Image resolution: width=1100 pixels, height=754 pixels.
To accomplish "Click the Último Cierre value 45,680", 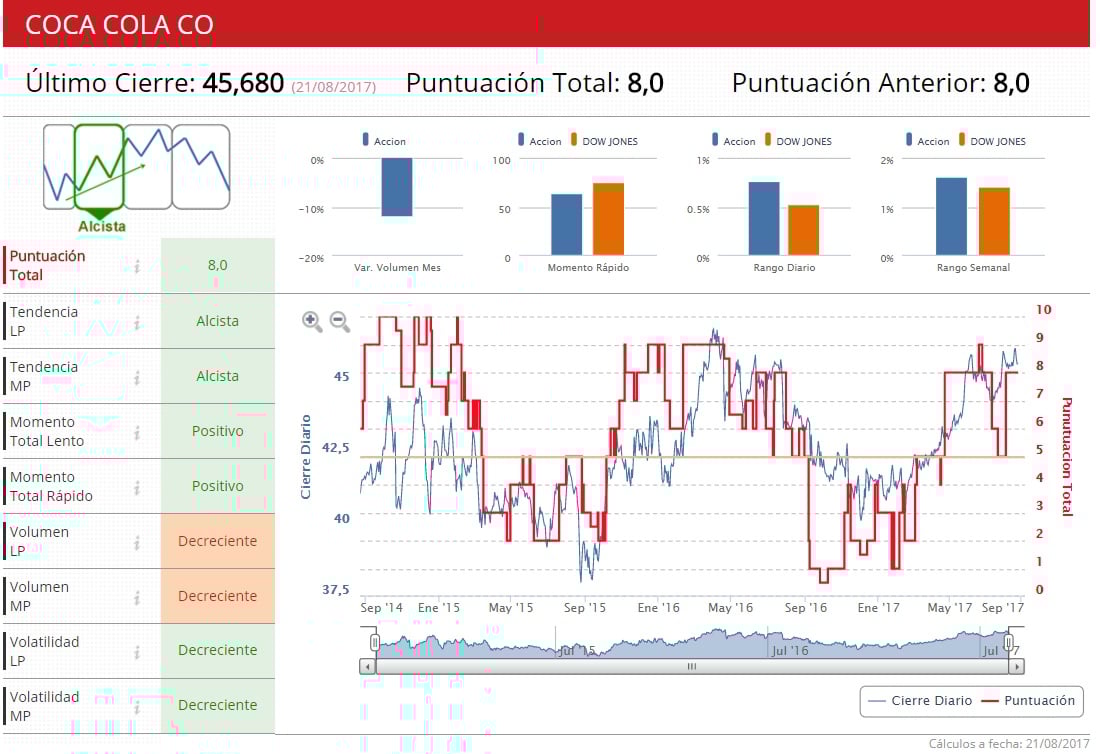I will tap(243, 83).
